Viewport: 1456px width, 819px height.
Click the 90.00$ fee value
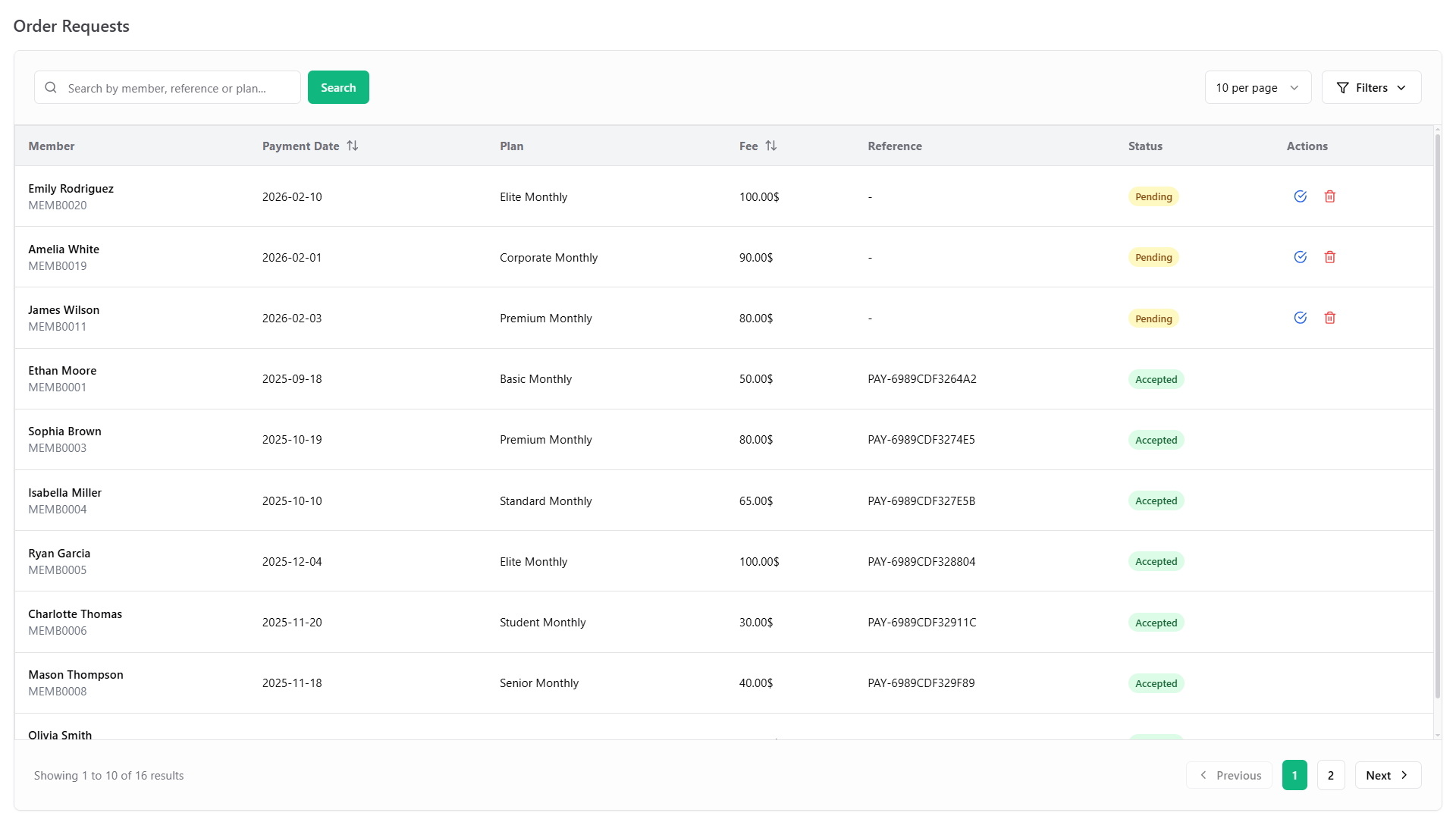coord(756,258)
